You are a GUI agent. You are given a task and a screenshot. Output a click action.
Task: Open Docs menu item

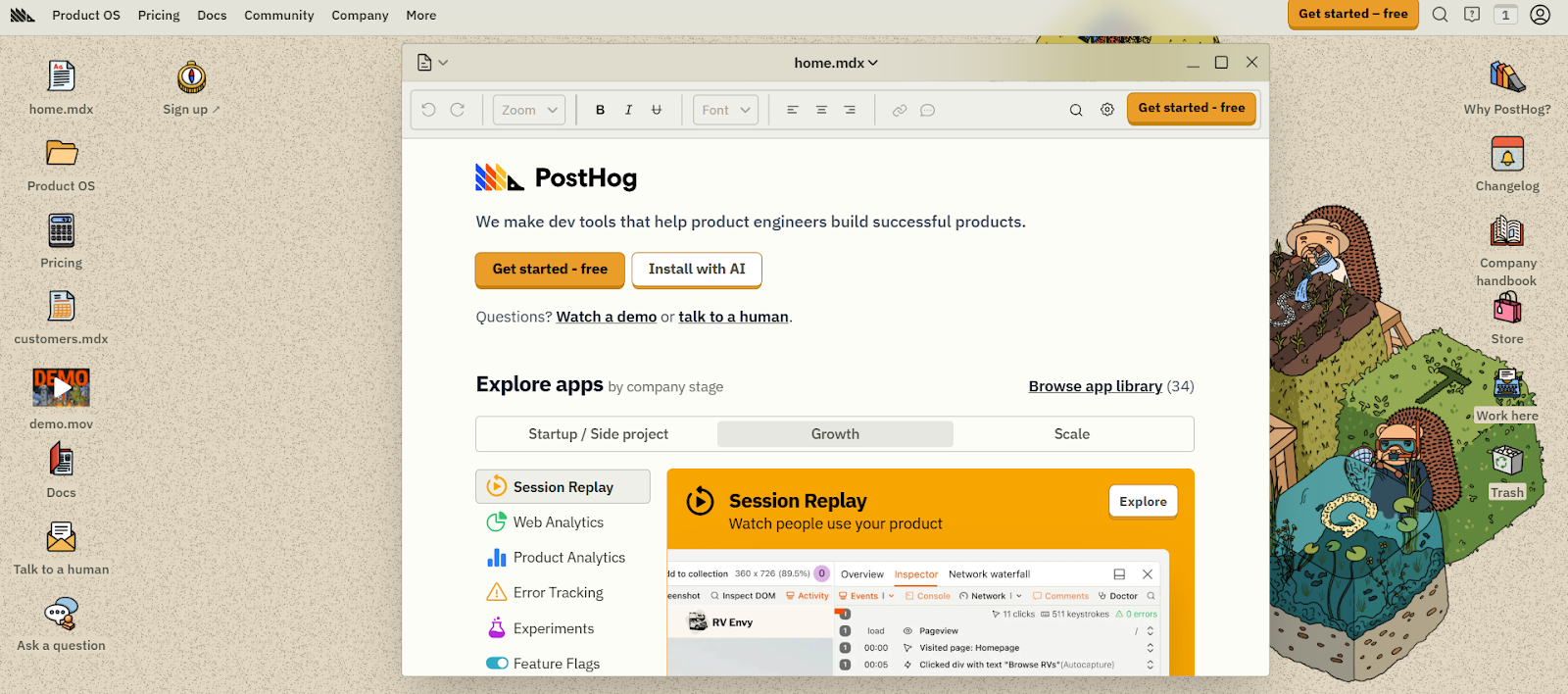(212, 15)
